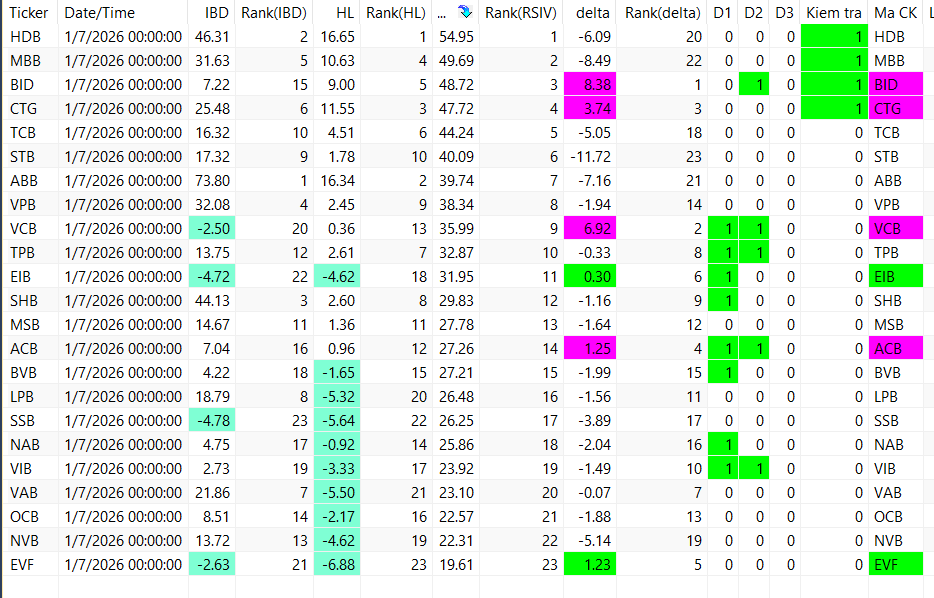The width and height of the screenshot is (934, 598).
Task: Click the Rank(RSIV) column header
Action: pos(521,13)
